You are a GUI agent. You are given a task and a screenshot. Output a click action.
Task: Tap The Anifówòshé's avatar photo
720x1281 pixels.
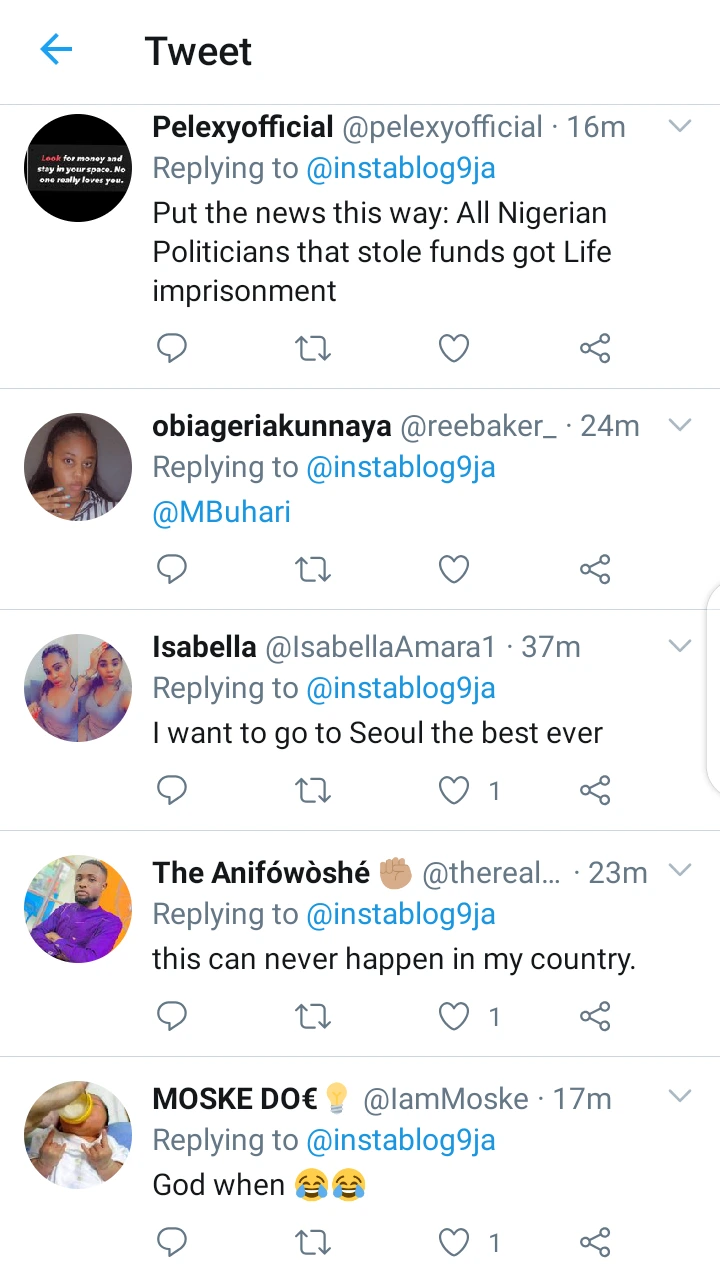78,909
